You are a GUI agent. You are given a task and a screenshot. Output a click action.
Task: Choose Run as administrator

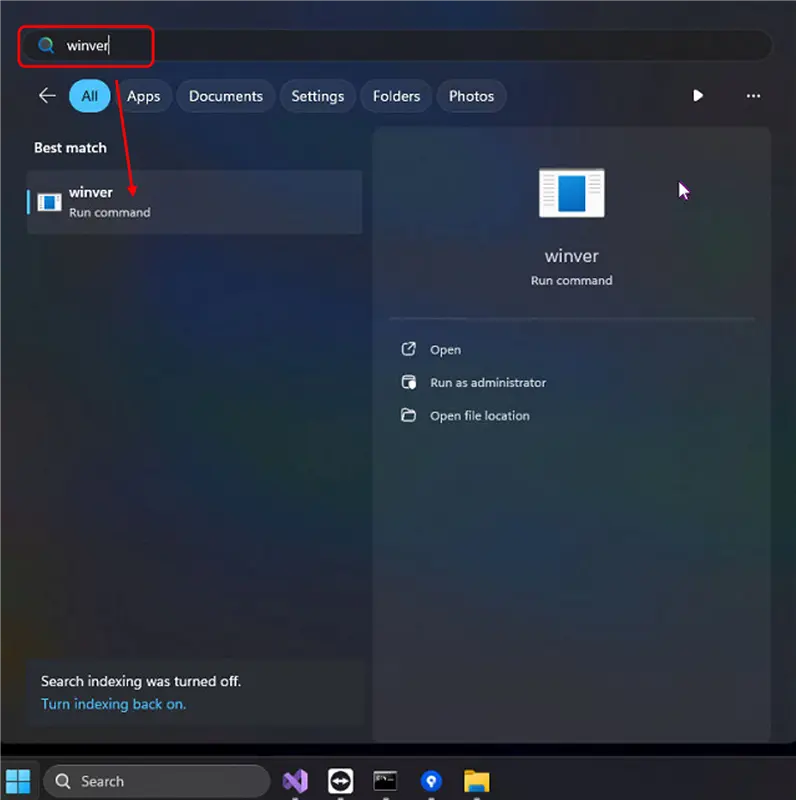(488, 383)
